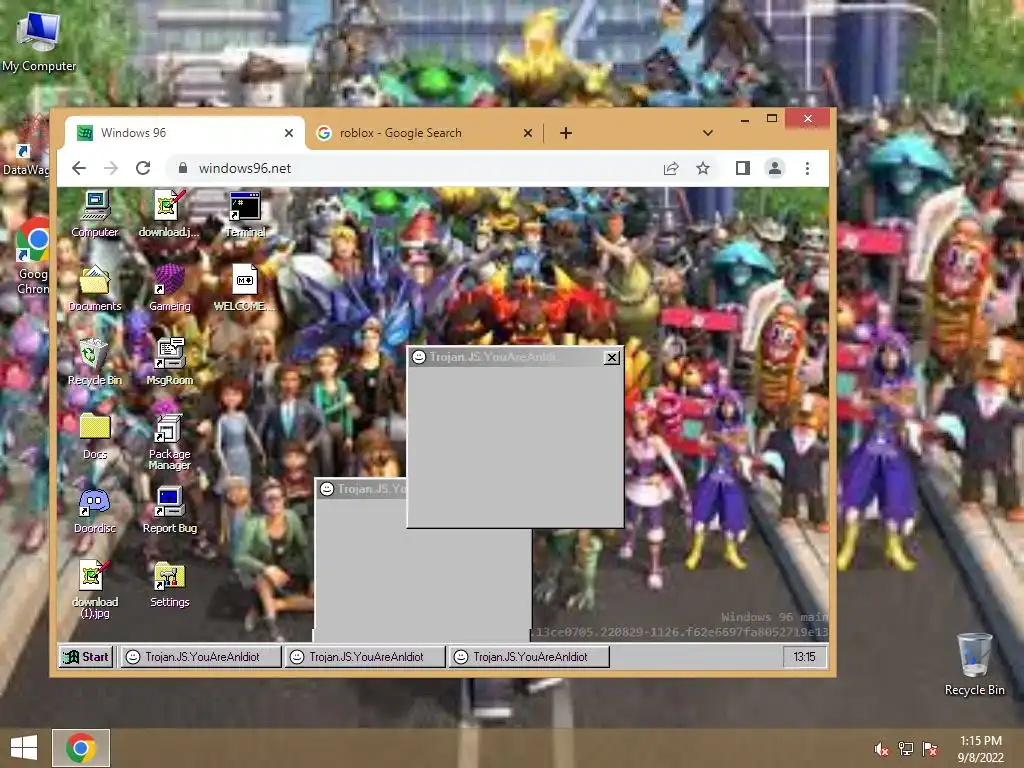Select third Trojan.JS.YouAreAnIdiot taskbar item
This screenshot has height=768, width=1024.
528,657
